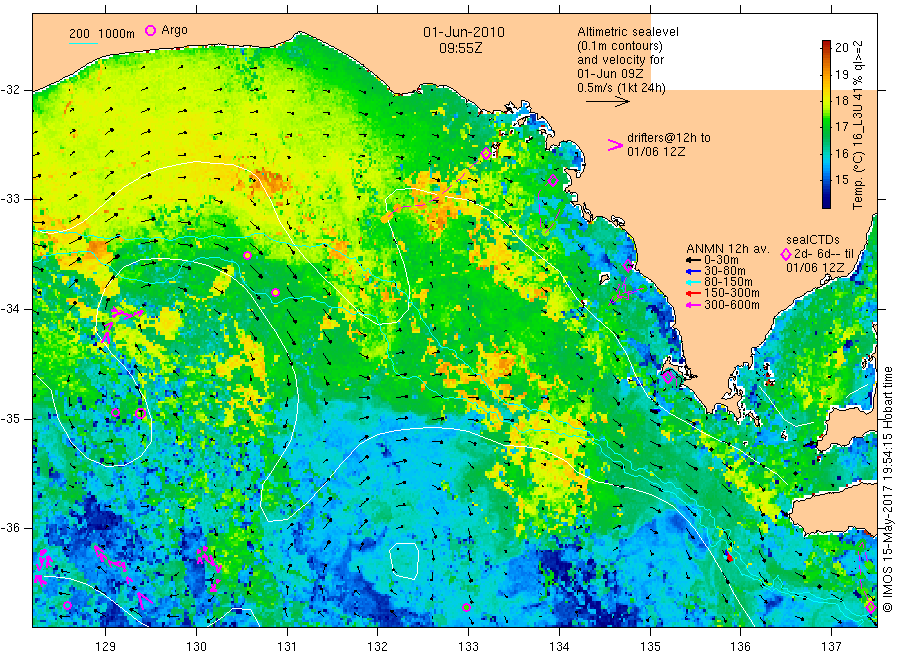Click the temperature colour bar at 20 degrees

point(827,49)
